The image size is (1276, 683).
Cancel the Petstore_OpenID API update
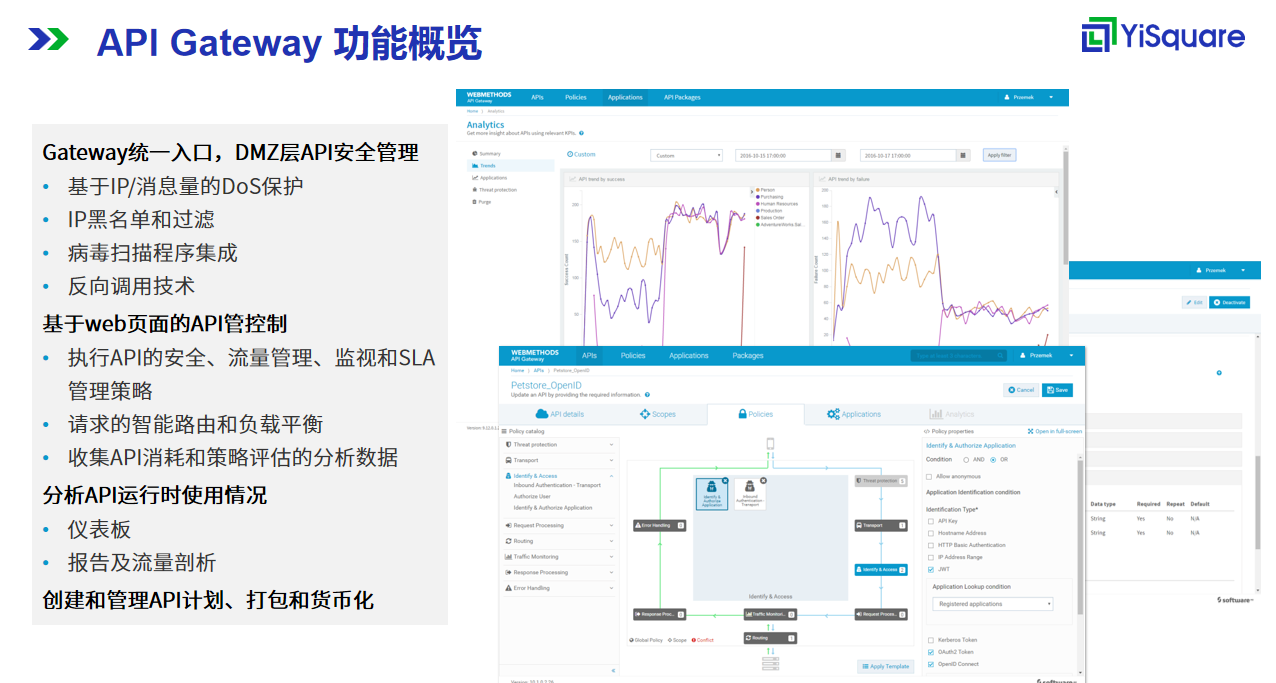[1021, 390]
